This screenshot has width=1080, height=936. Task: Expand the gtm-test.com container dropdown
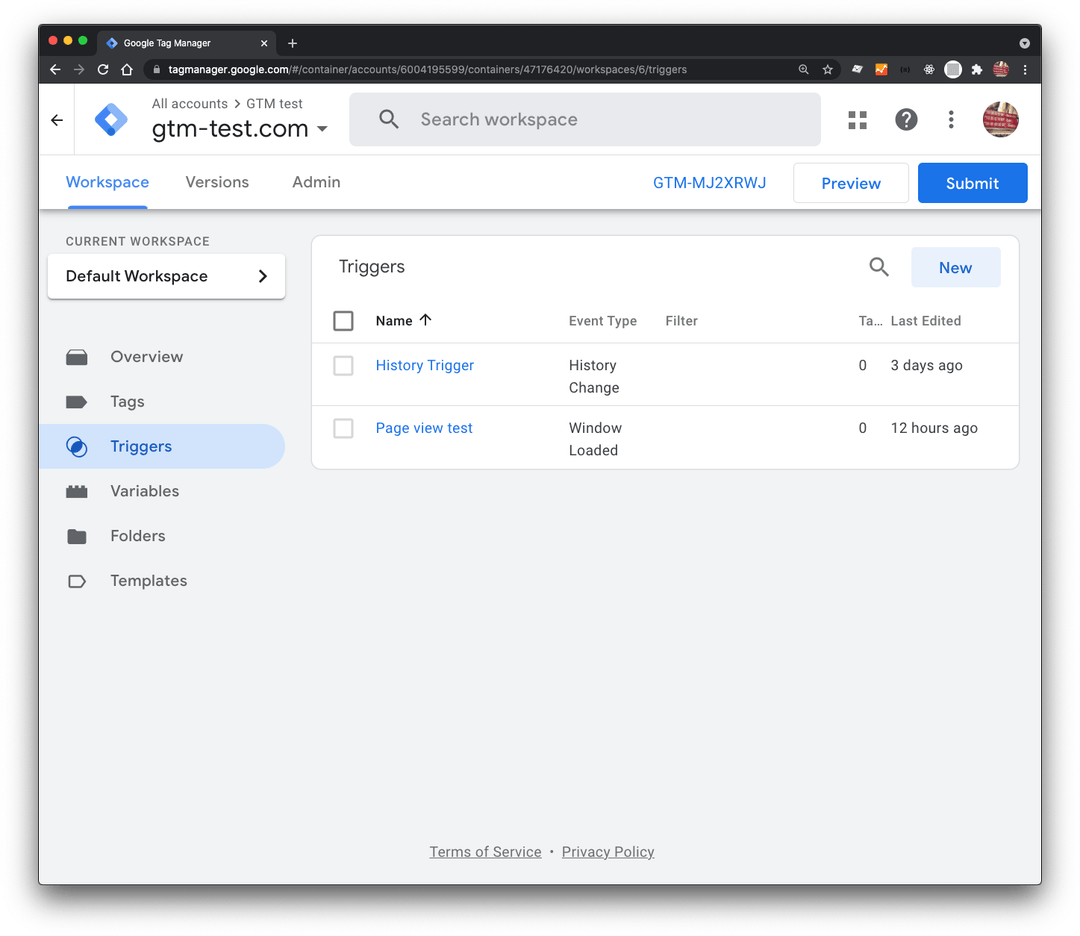pyautogui.click(x=322, y=129)
